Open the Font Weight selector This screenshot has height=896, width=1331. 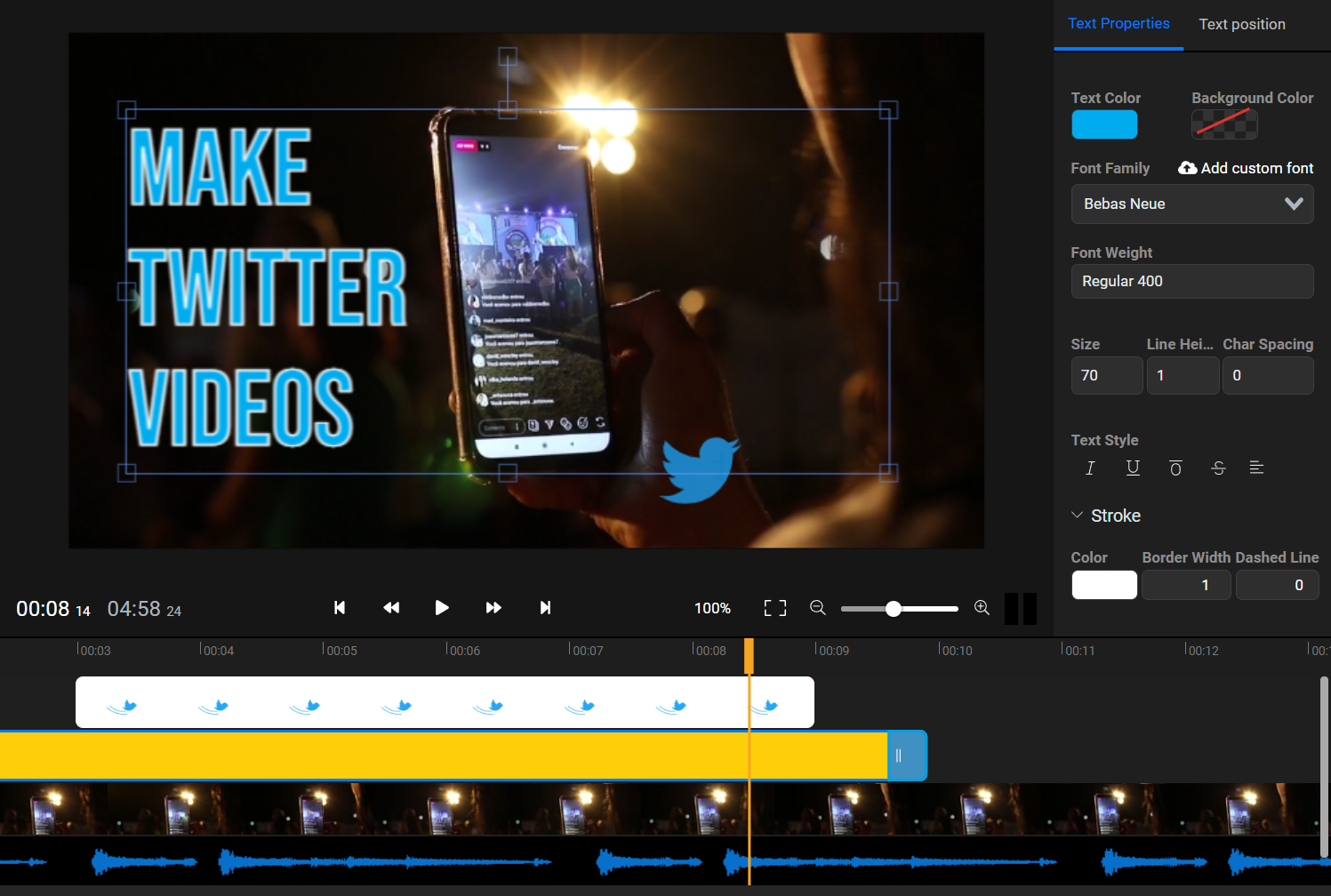pyautogui.click(x=1192, y=281)
